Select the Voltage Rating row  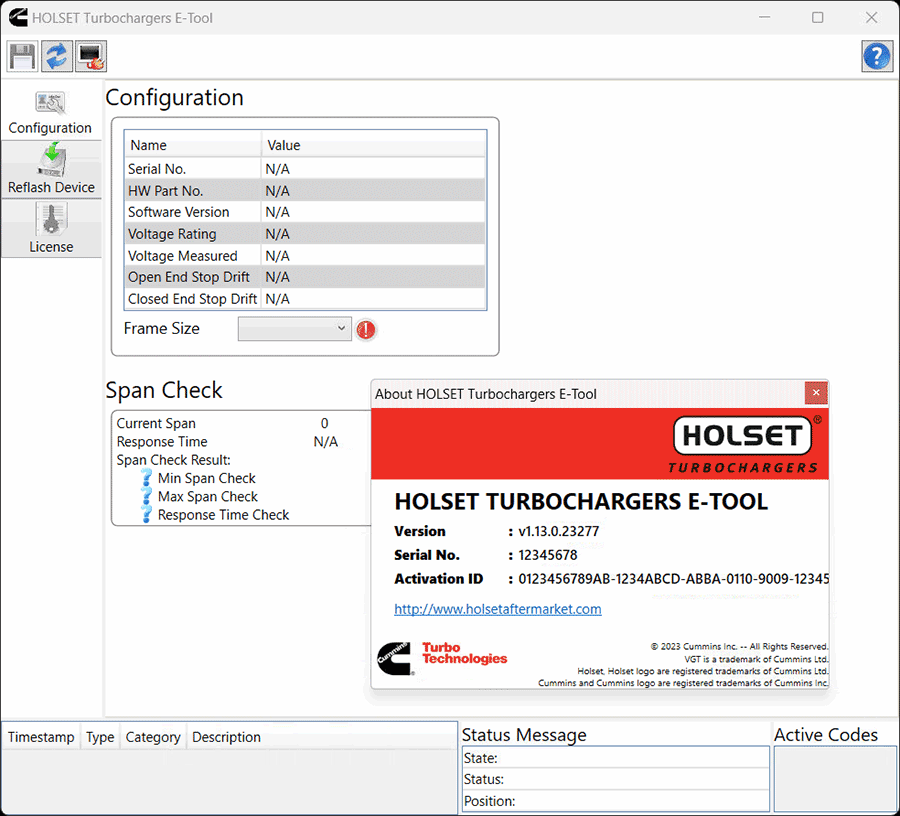click(305, 234)
